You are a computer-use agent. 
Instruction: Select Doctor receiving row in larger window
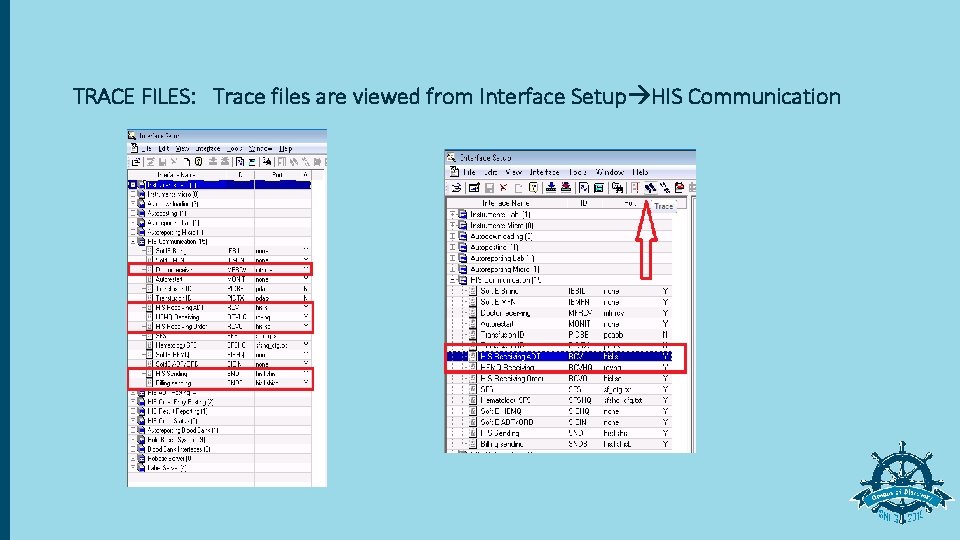[559, 313]
